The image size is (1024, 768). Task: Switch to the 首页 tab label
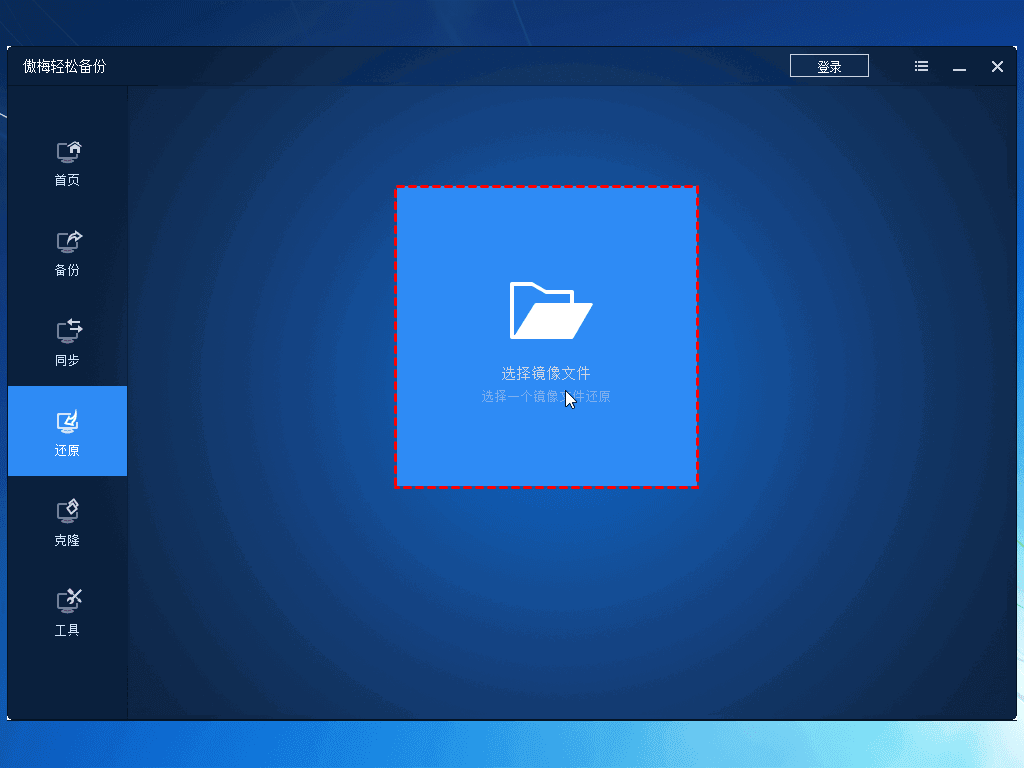pos(67,181)
